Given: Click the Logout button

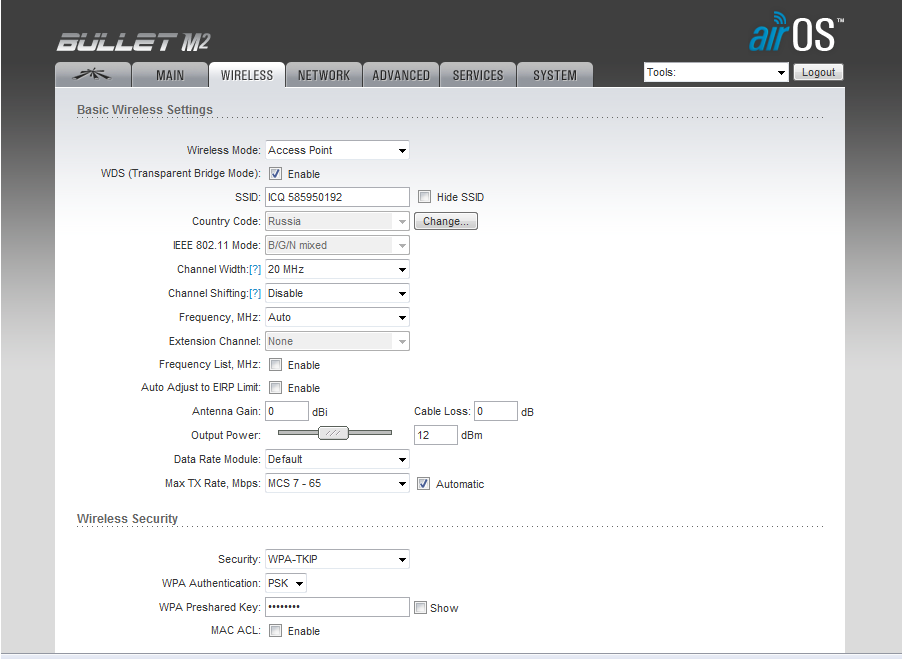Looking at the screenshot, I should [x=818, y=72].
